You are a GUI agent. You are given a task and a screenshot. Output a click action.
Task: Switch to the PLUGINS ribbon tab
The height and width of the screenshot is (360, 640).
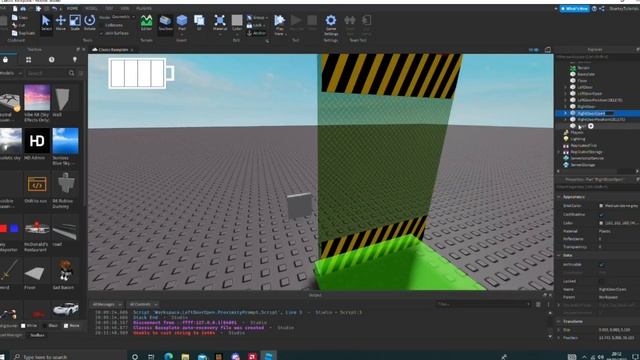pos(144,8)
